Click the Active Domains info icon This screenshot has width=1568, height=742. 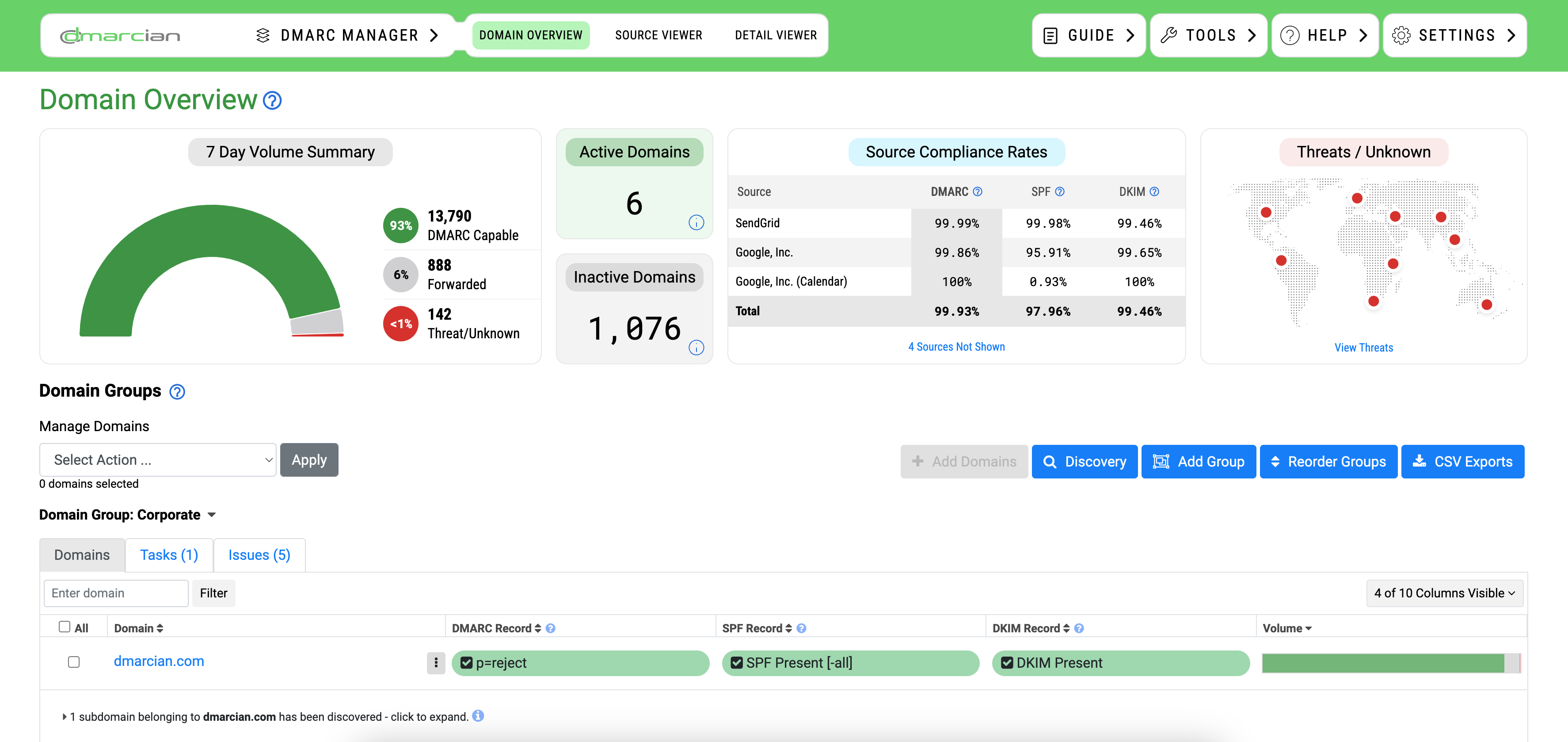(x=696, y=222)
